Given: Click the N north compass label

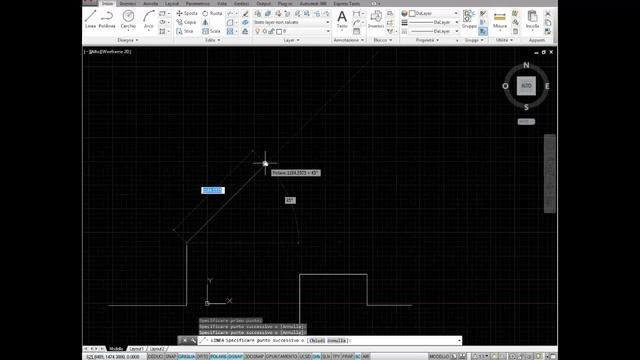Looking at the screenshot, I should click(x=526, y=65).
